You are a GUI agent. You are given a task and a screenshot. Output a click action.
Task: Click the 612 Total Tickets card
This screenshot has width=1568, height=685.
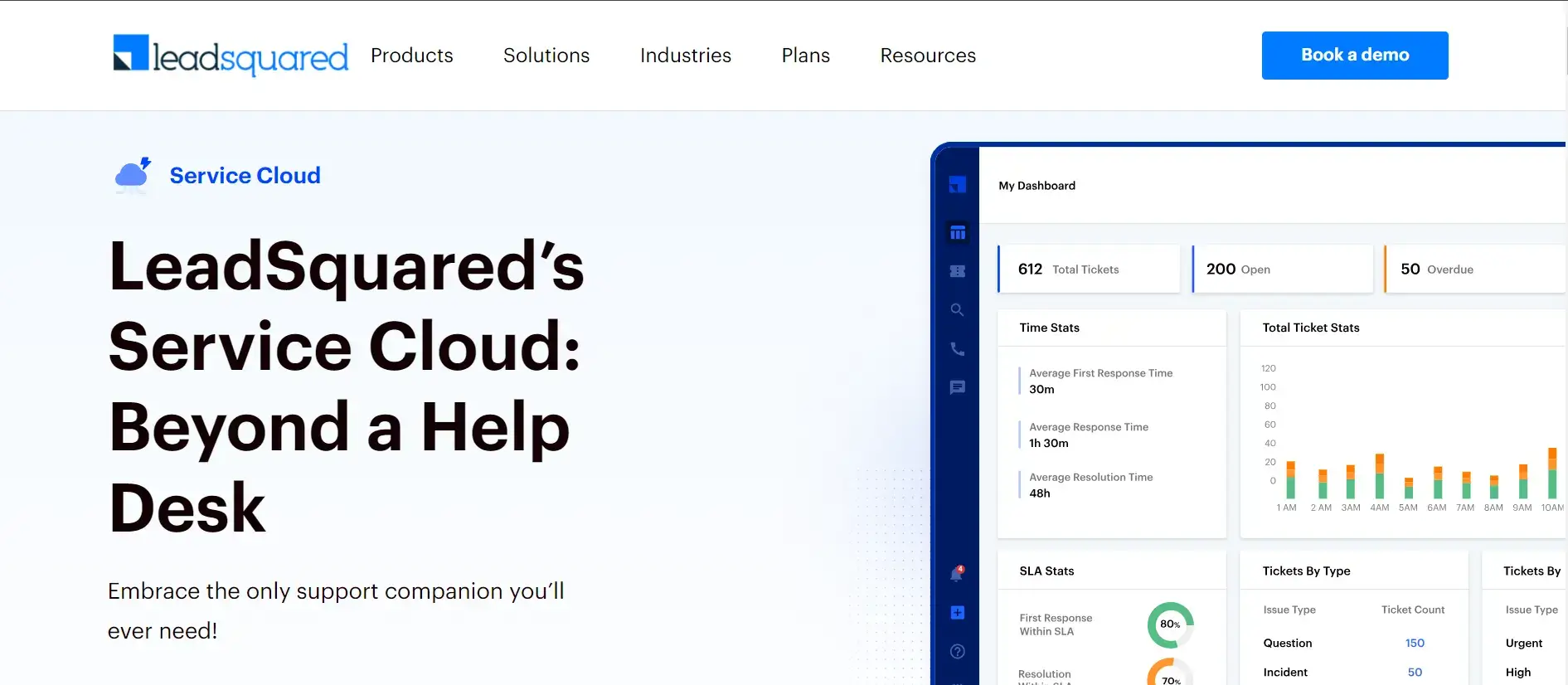pos(1089,269)
